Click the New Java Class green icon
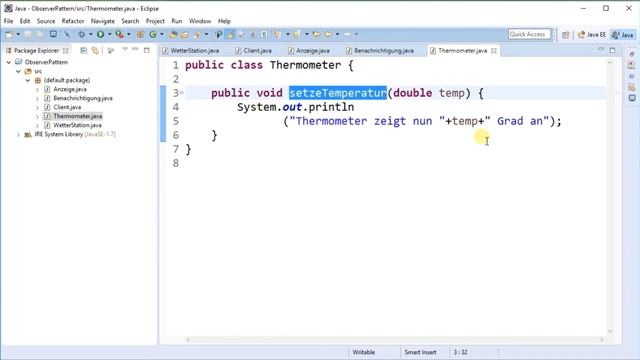640x360 pixels. [153, 35]
